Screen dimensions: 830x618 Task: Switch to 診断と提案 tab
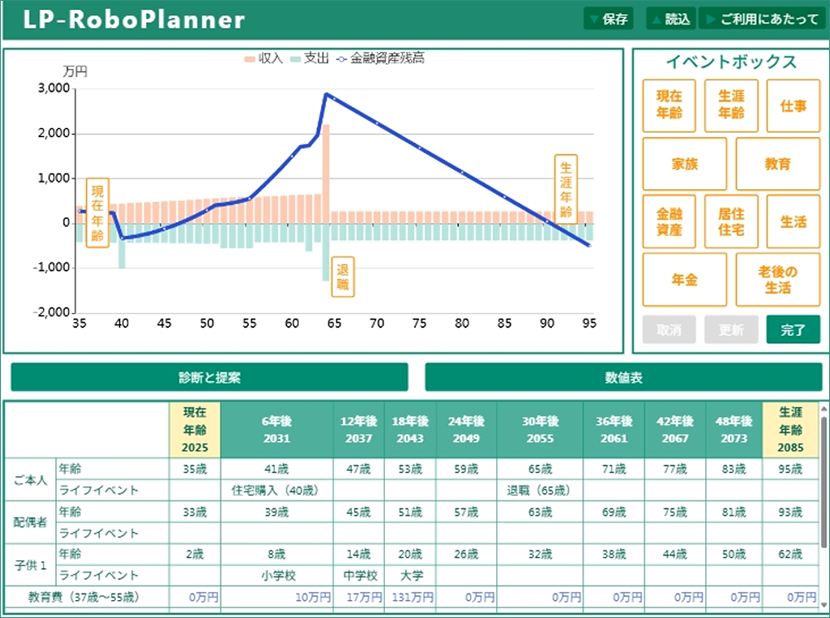(209, 378)
